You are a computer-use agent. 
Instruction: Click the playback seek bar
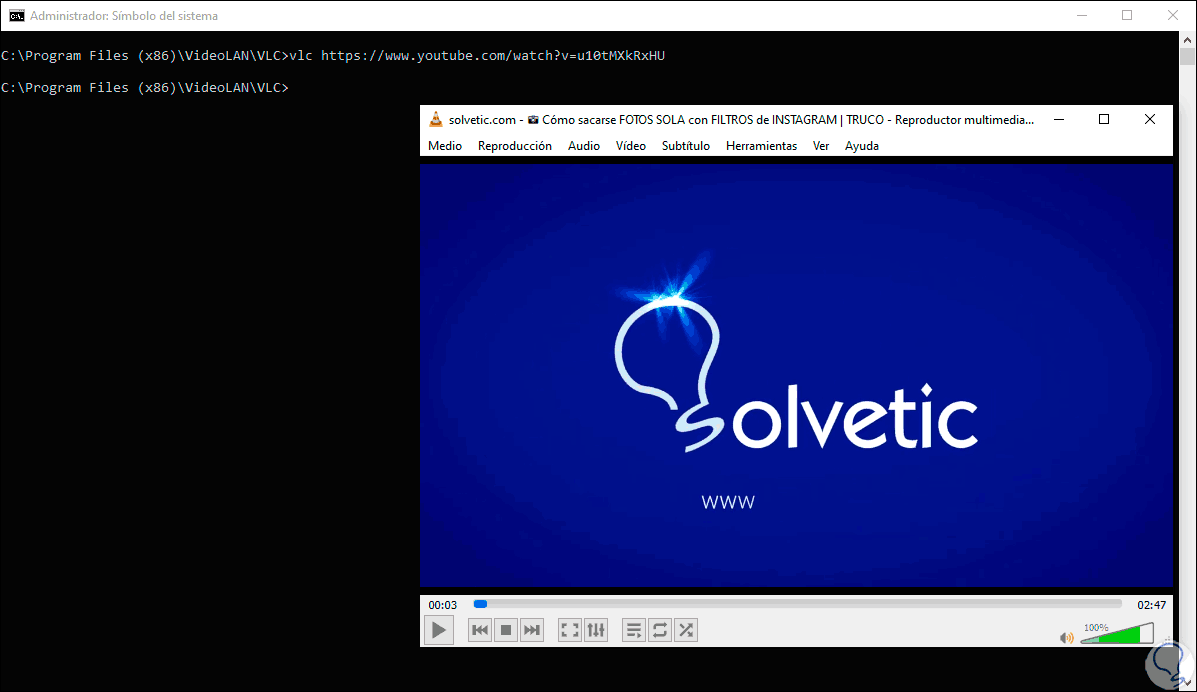coord(797,604)
